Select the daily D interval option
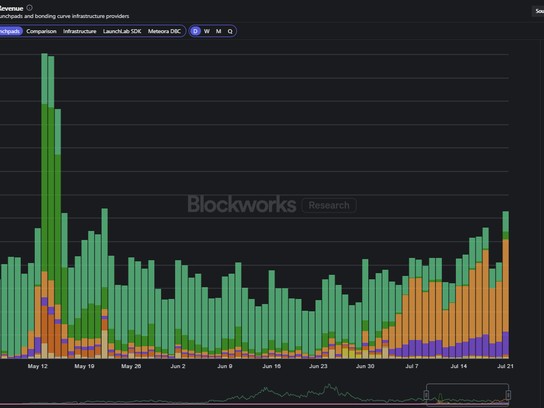This screenshot has width=544, height=408. [195, 31]
